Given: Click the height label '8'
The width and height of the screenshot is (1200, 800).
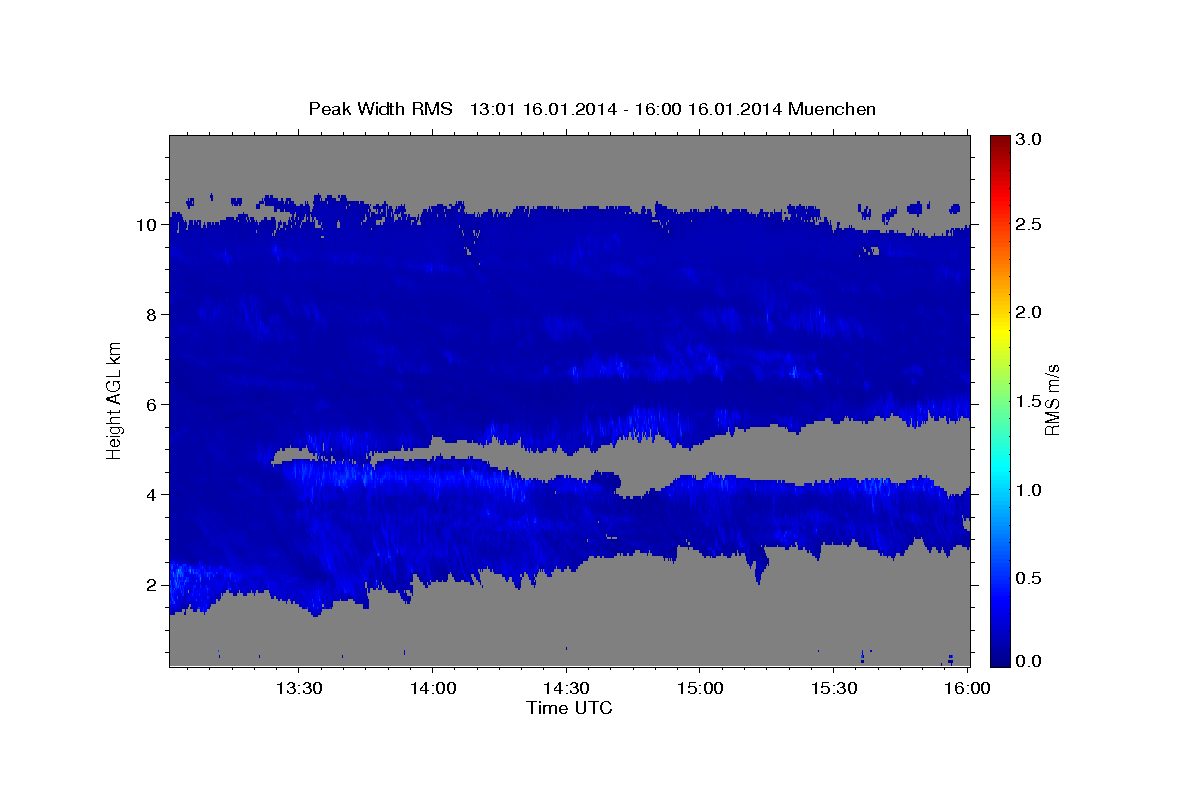Looking at the screenshot, I should [x=151, y=314].
